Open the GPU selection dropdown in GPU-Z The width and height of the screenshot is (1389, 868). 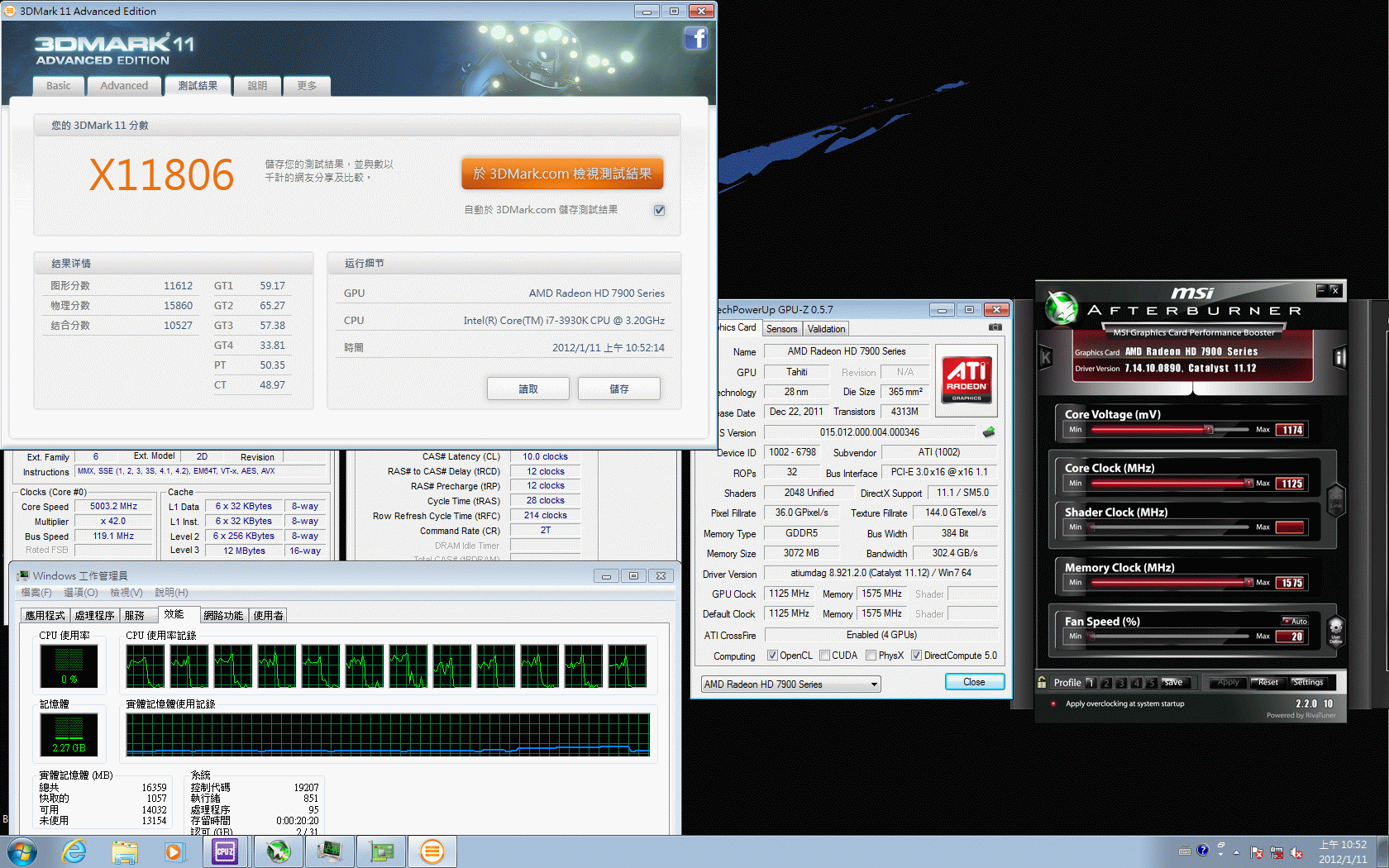[x=791, y=684]
